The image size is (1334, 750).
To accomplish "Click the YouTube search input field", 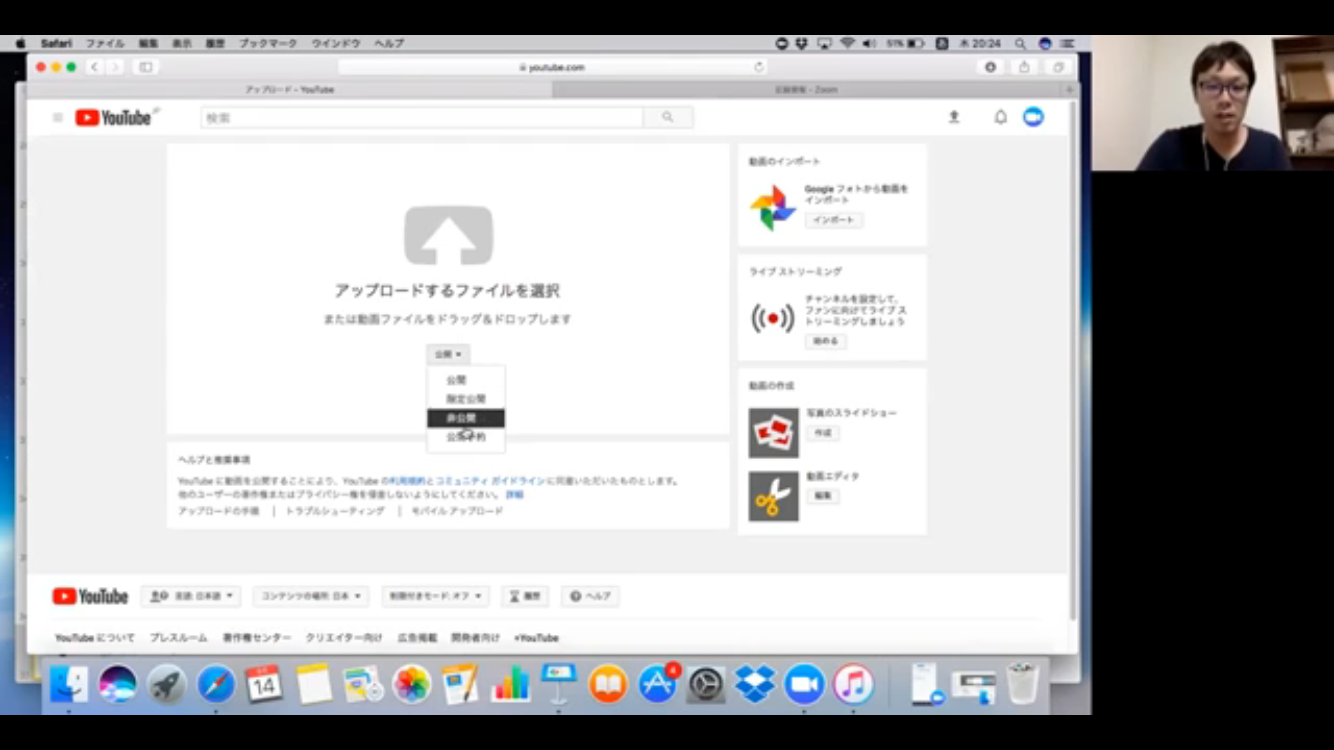I will (x=422, y=118).
